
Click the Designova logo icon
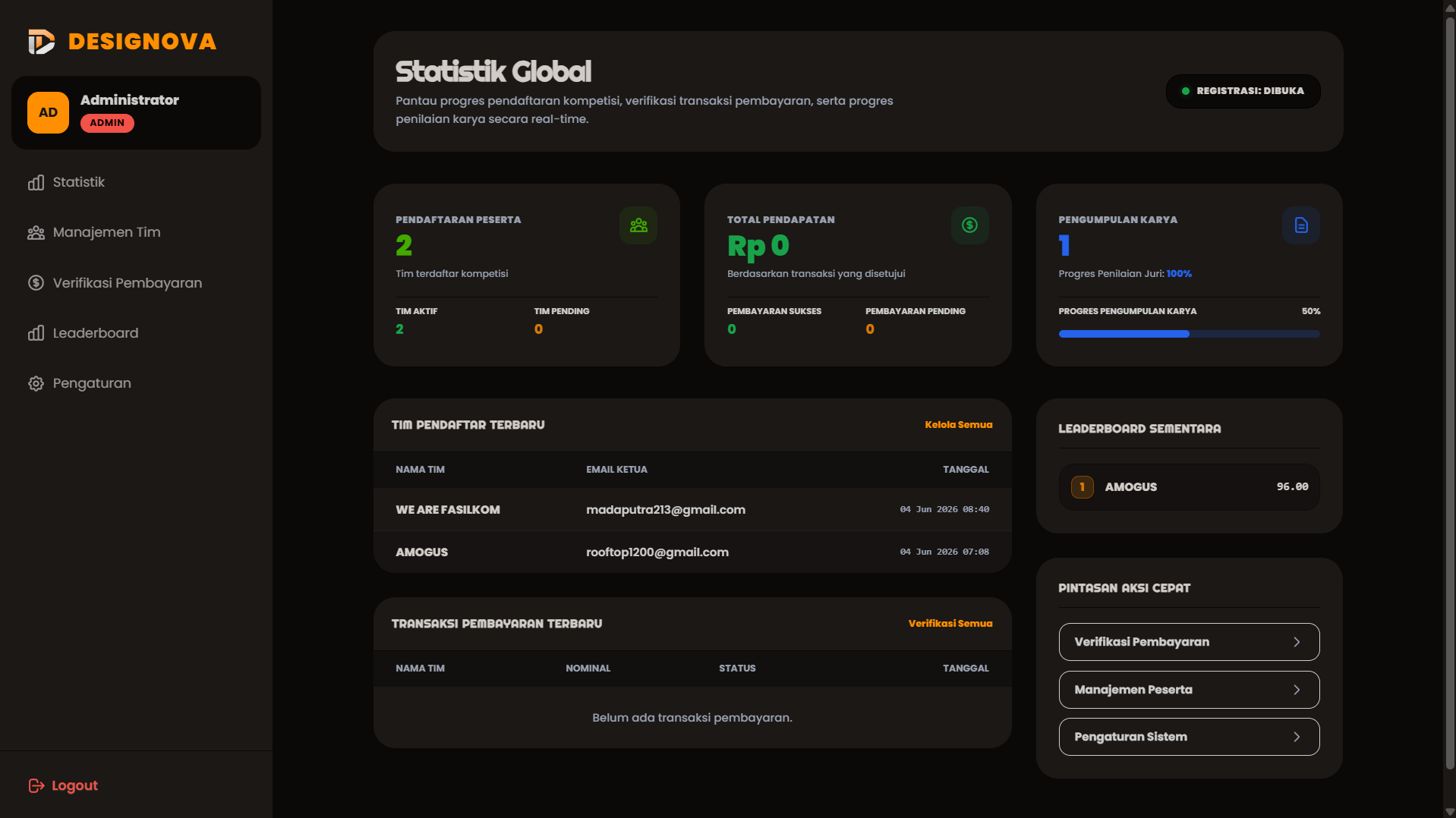[41, 42]
